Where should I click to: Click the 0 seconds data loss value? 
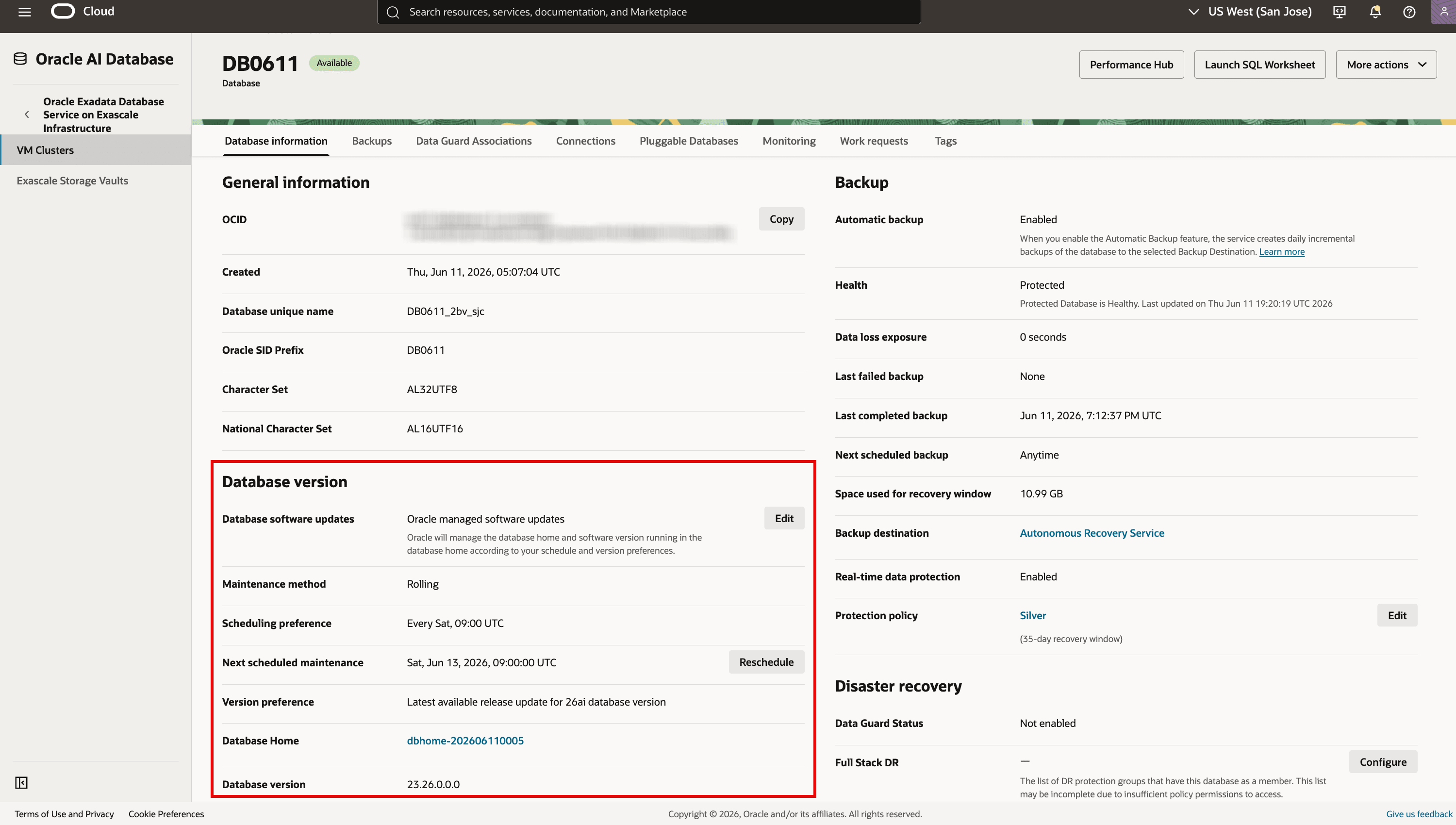pyautogui.click(x=1043, y=337)
